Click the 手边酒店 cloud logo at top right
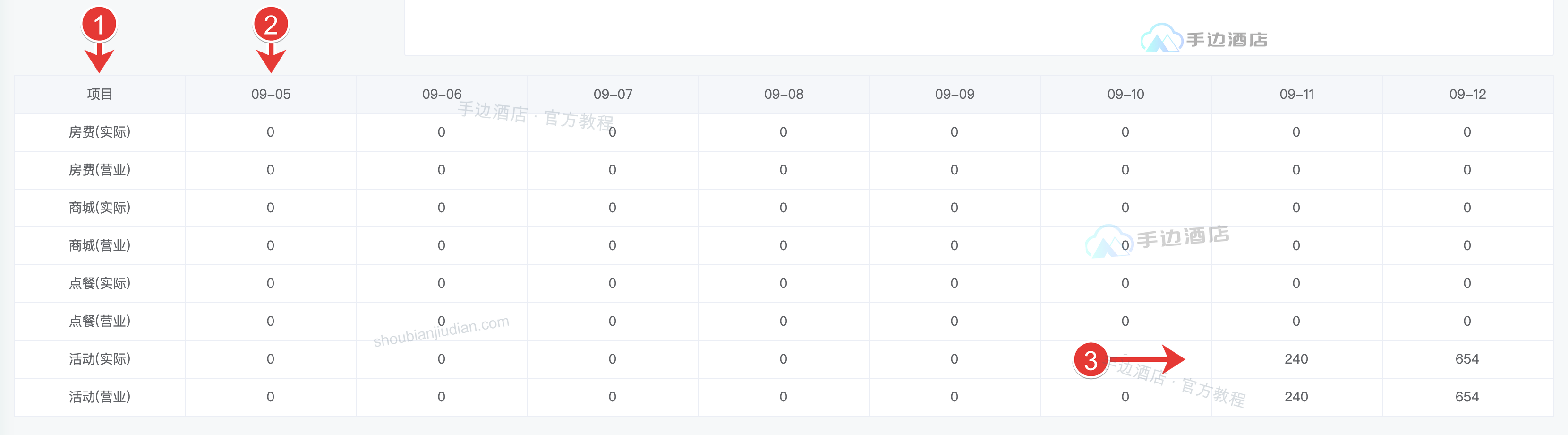 (1204, 38)
